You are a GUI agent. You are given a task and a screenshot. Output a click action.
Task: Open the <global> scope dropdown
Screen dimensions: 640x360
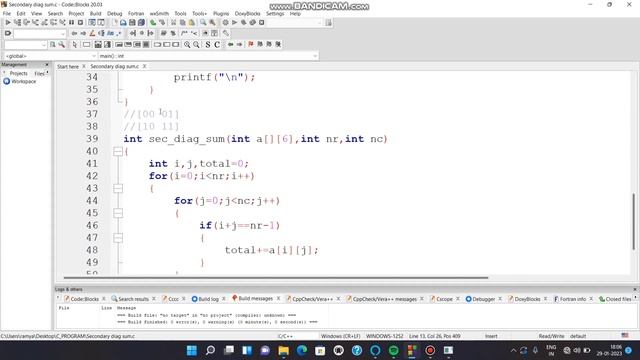[50, 56]
